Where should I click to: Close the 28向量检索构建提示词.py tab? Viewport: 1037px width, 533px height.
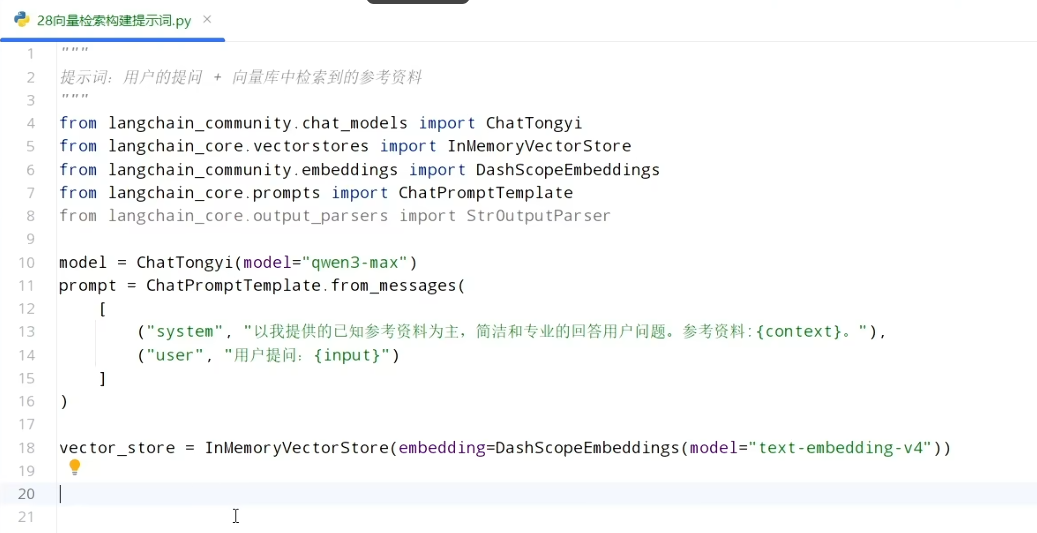[207, 20]
